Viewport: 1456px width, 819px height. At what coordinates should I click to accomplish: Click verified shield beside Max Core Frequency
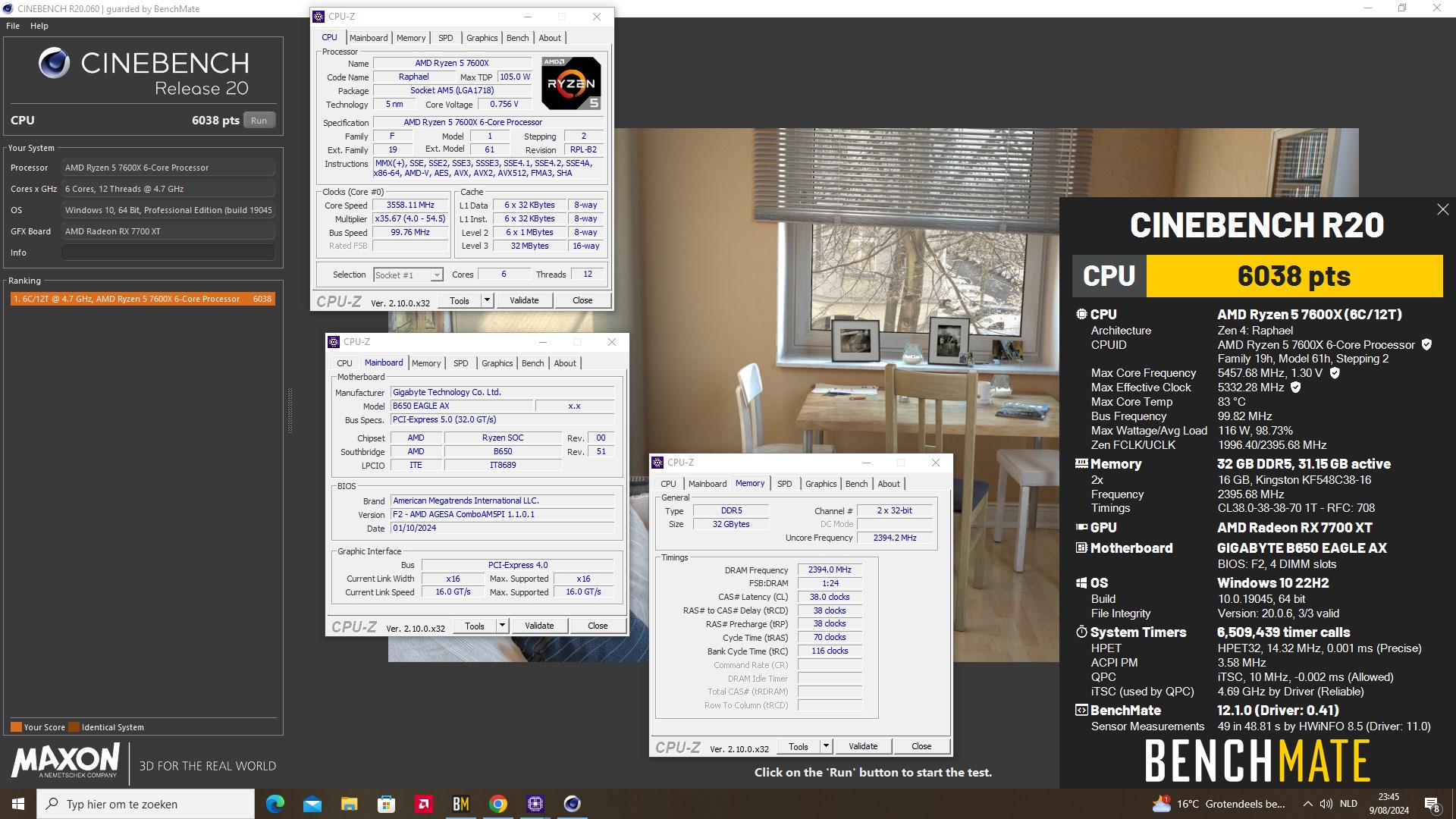coord(1335,373)
